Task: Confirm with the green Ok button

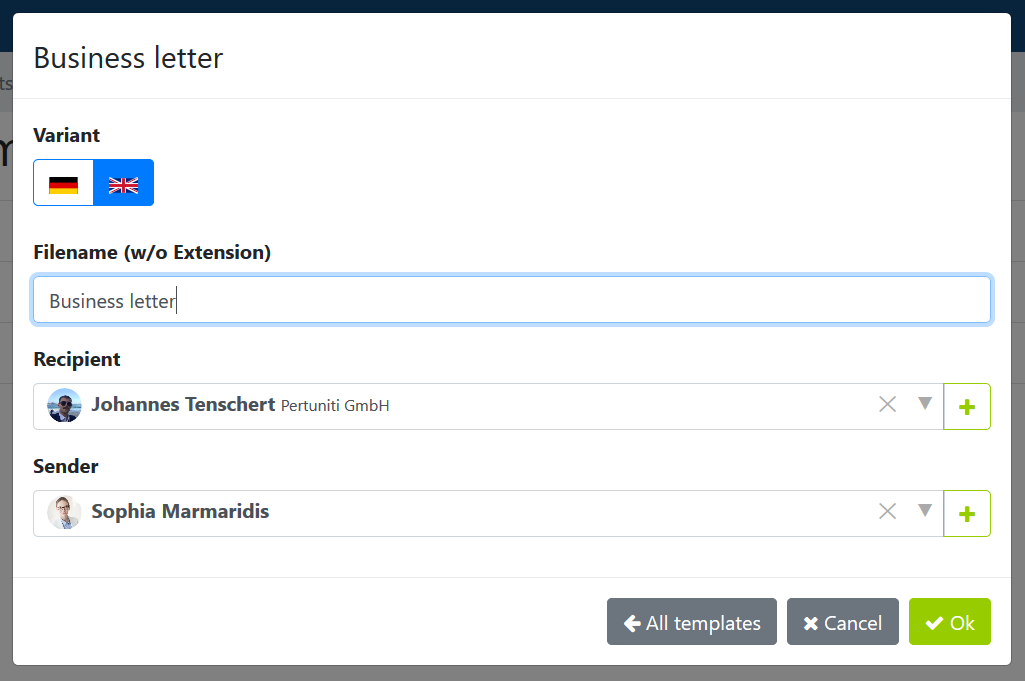Action: [950, 622]
